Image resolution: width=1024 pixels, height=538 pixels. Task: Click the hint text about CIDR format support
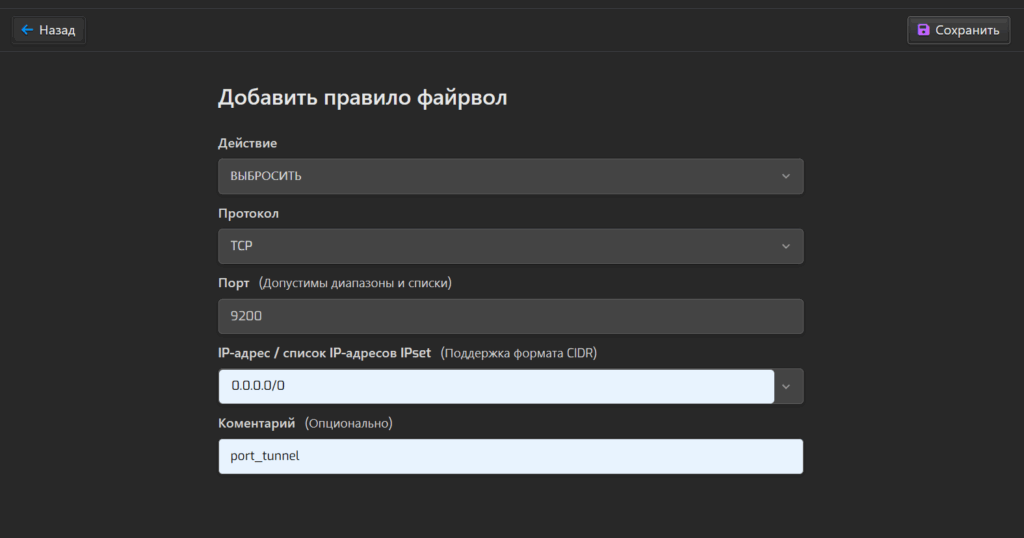click(519, 353)
